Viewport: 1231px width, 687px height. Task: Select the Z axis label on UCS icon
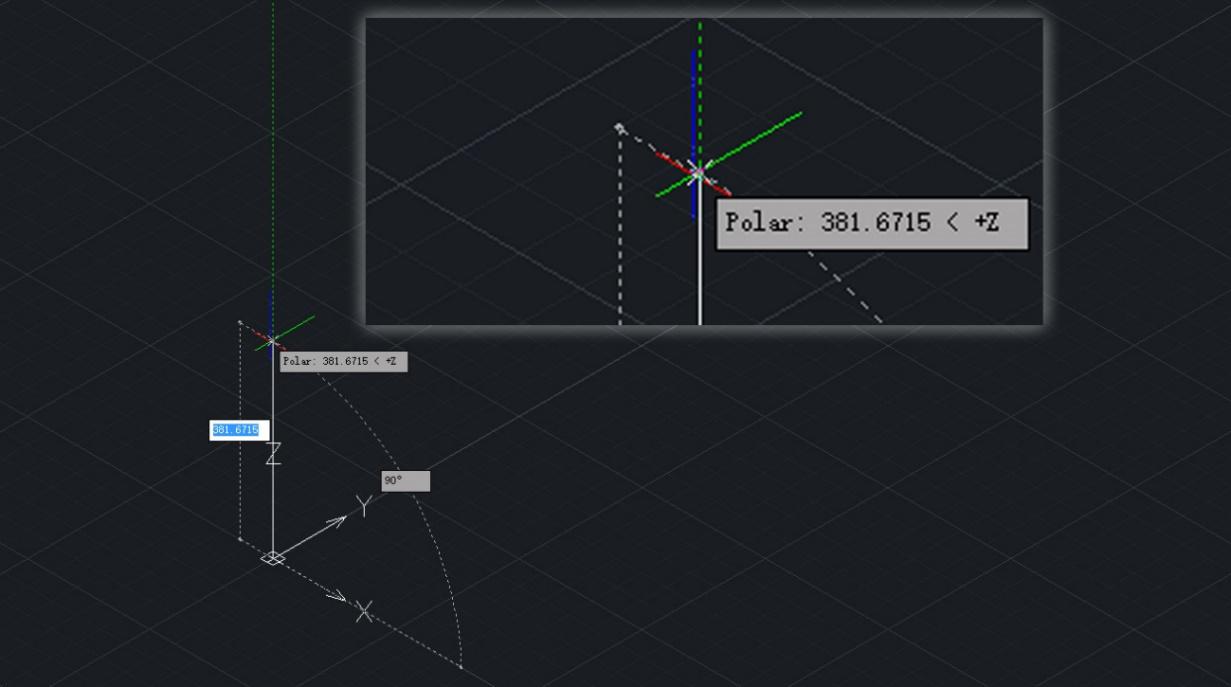pyautogui.click(x=273, y=454)
